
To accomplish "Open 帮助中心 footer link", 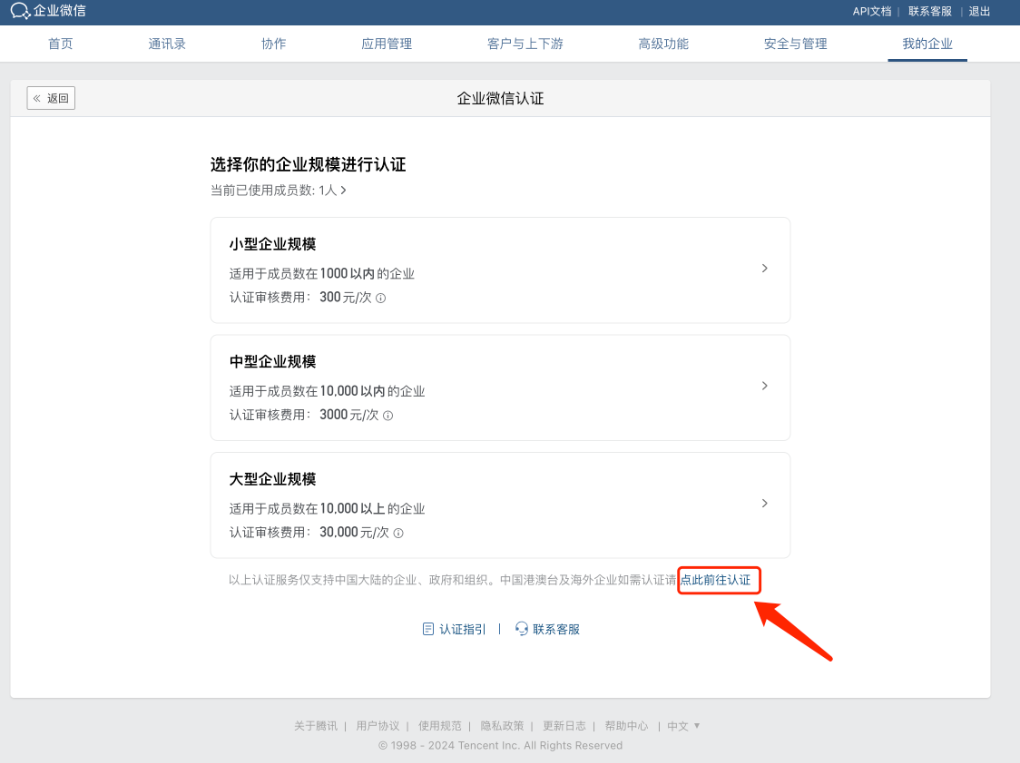I will [626, 726].
